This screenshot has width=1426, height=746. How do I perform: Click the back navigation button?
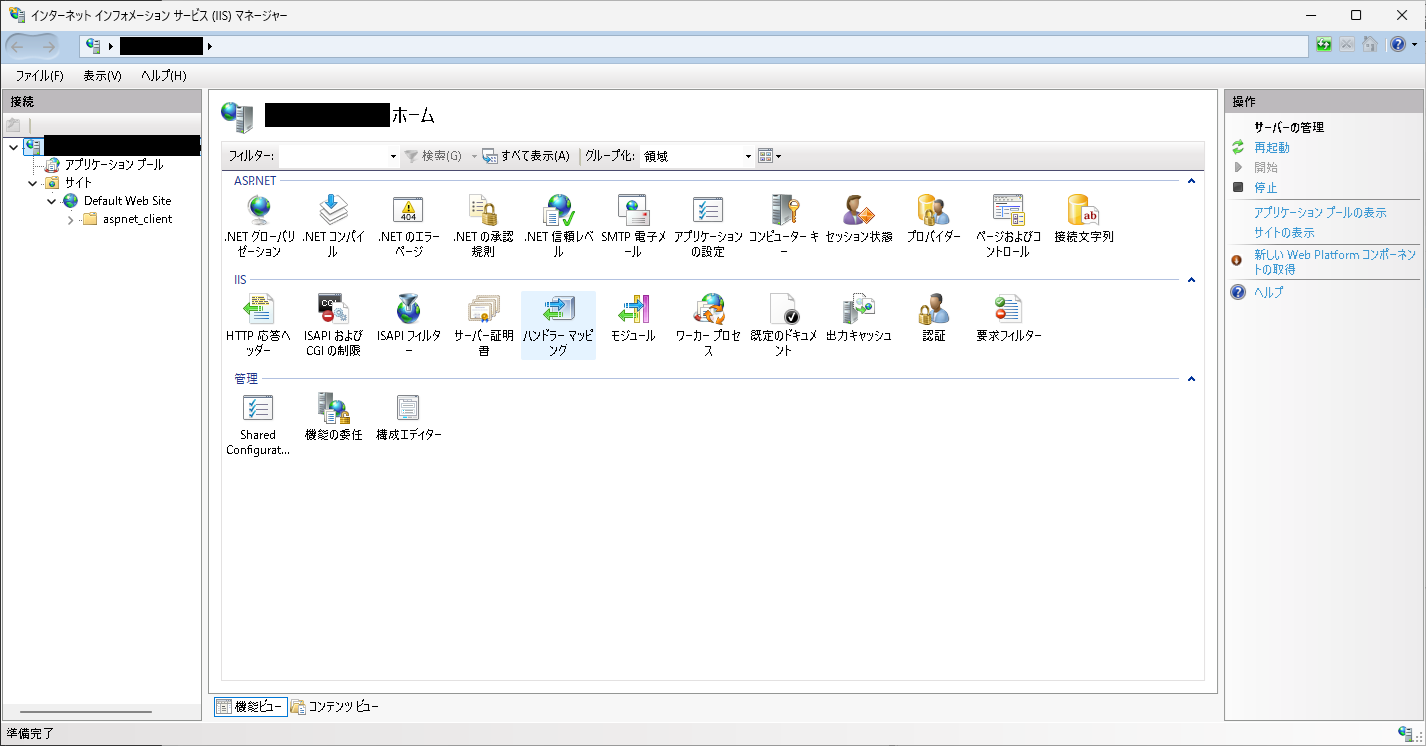click(18, 46)
